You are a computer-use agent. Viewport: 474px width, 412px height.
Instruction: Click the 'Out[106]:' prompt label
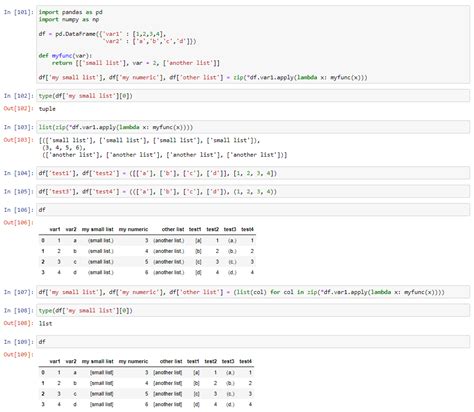pyautogui.click(x=19, y=223)
